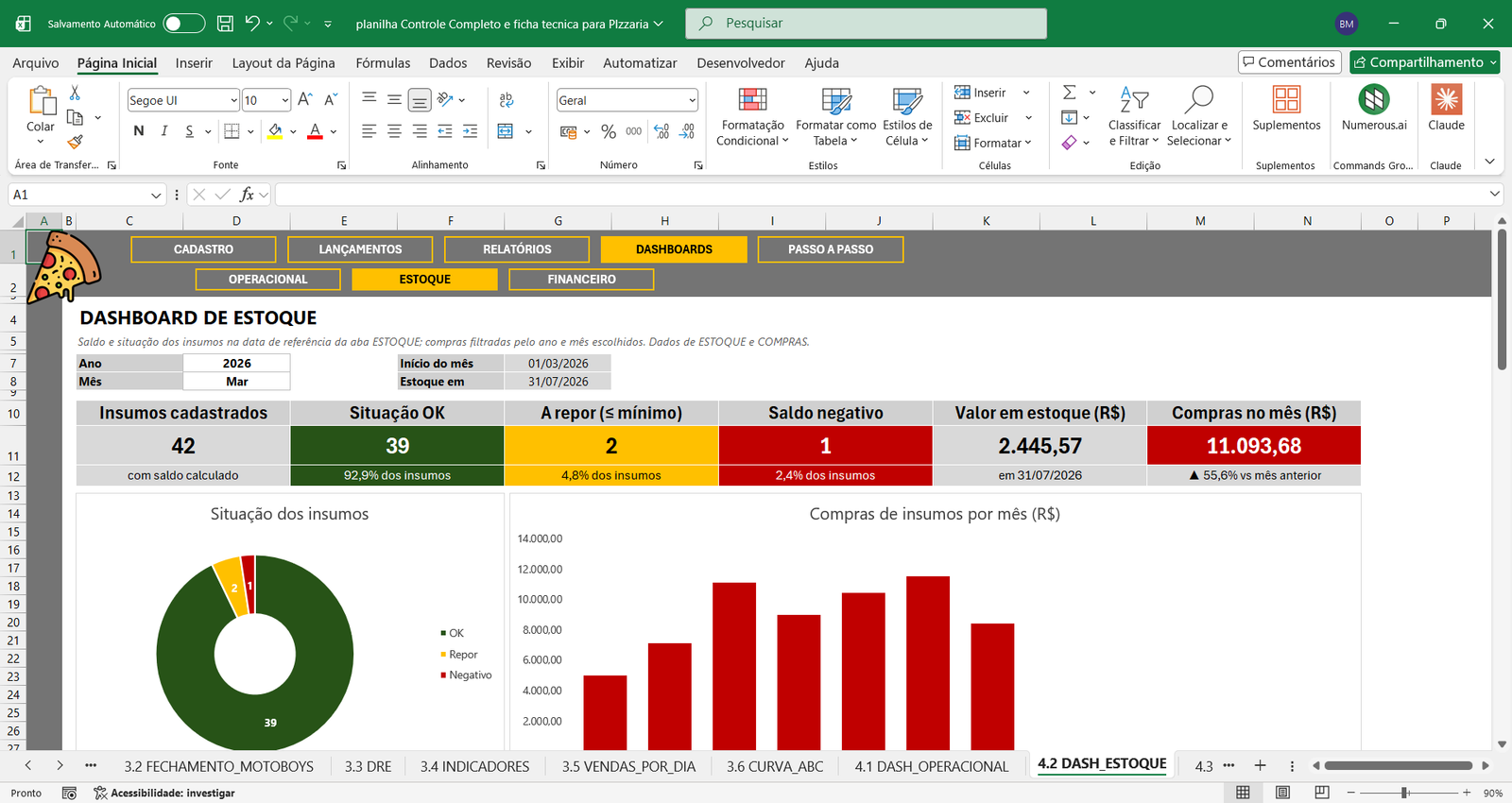Toggle center horizontal alignment
The height and width of the screenshot is (803, 1512).
394,131
